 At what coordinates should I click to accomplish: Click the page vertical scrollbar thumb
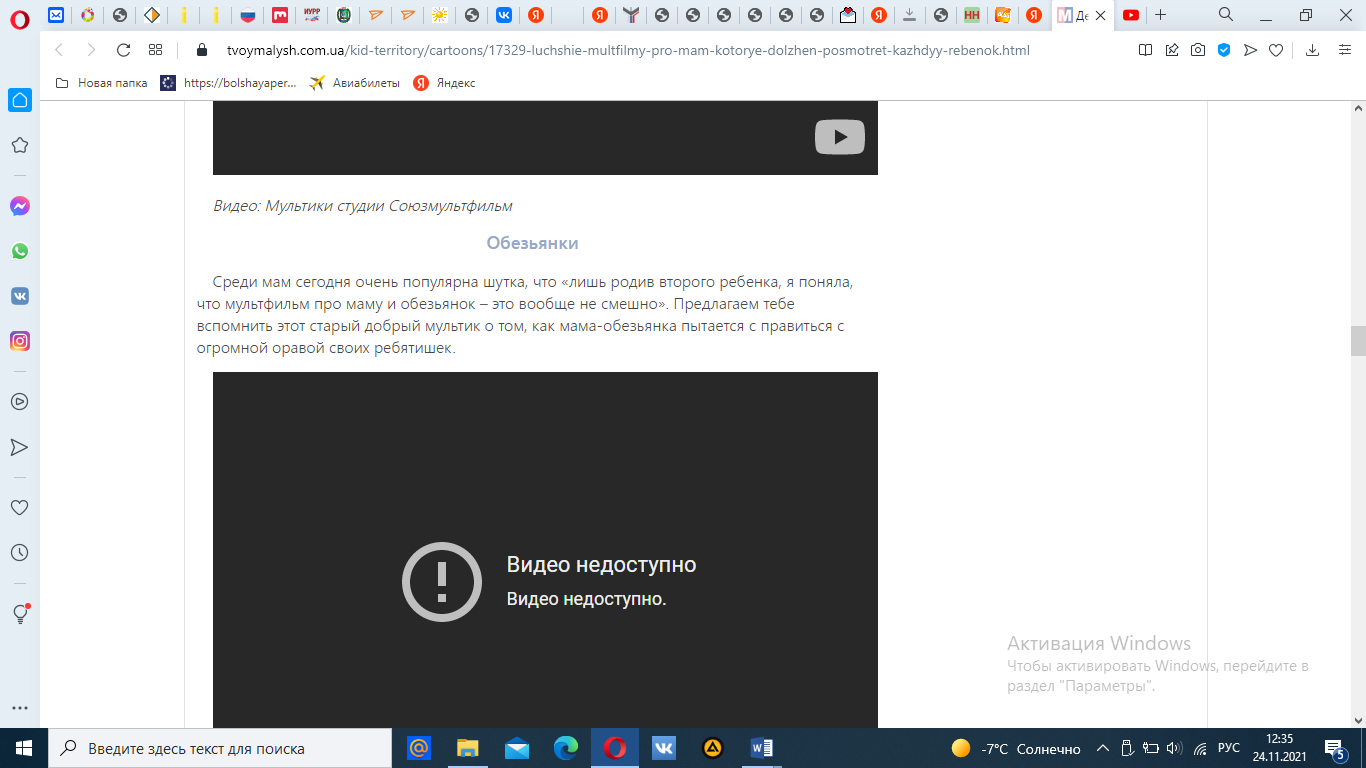pos(1358,341)
